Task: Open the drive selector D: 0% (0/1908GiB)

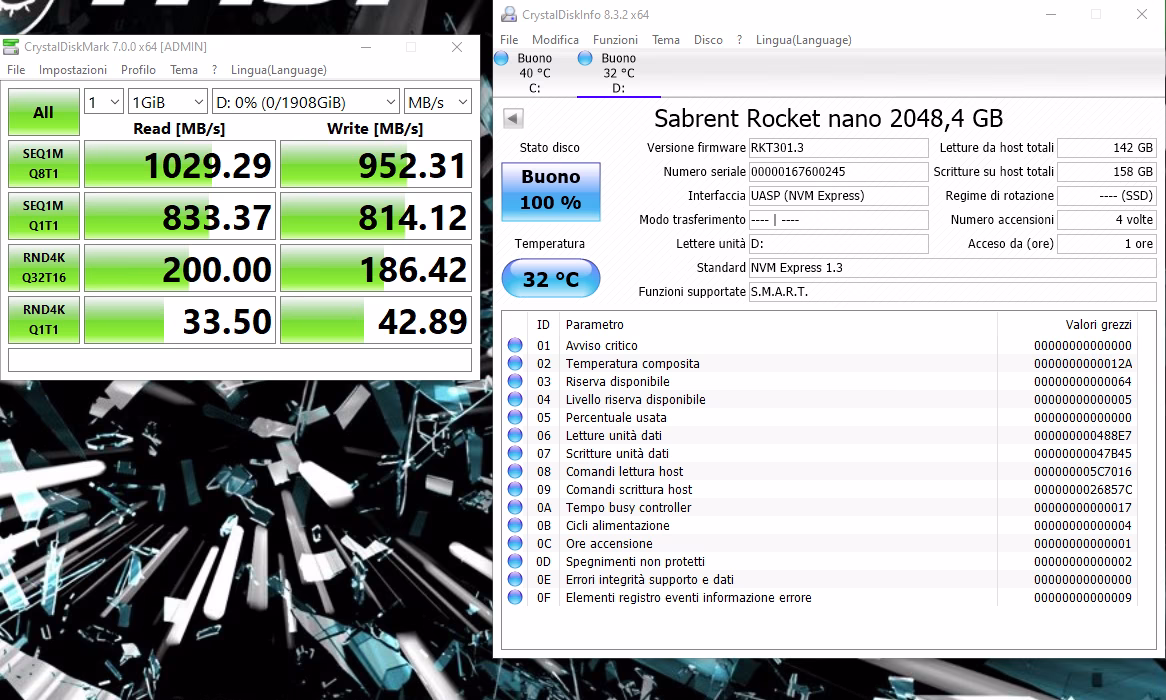Action: 306,102
